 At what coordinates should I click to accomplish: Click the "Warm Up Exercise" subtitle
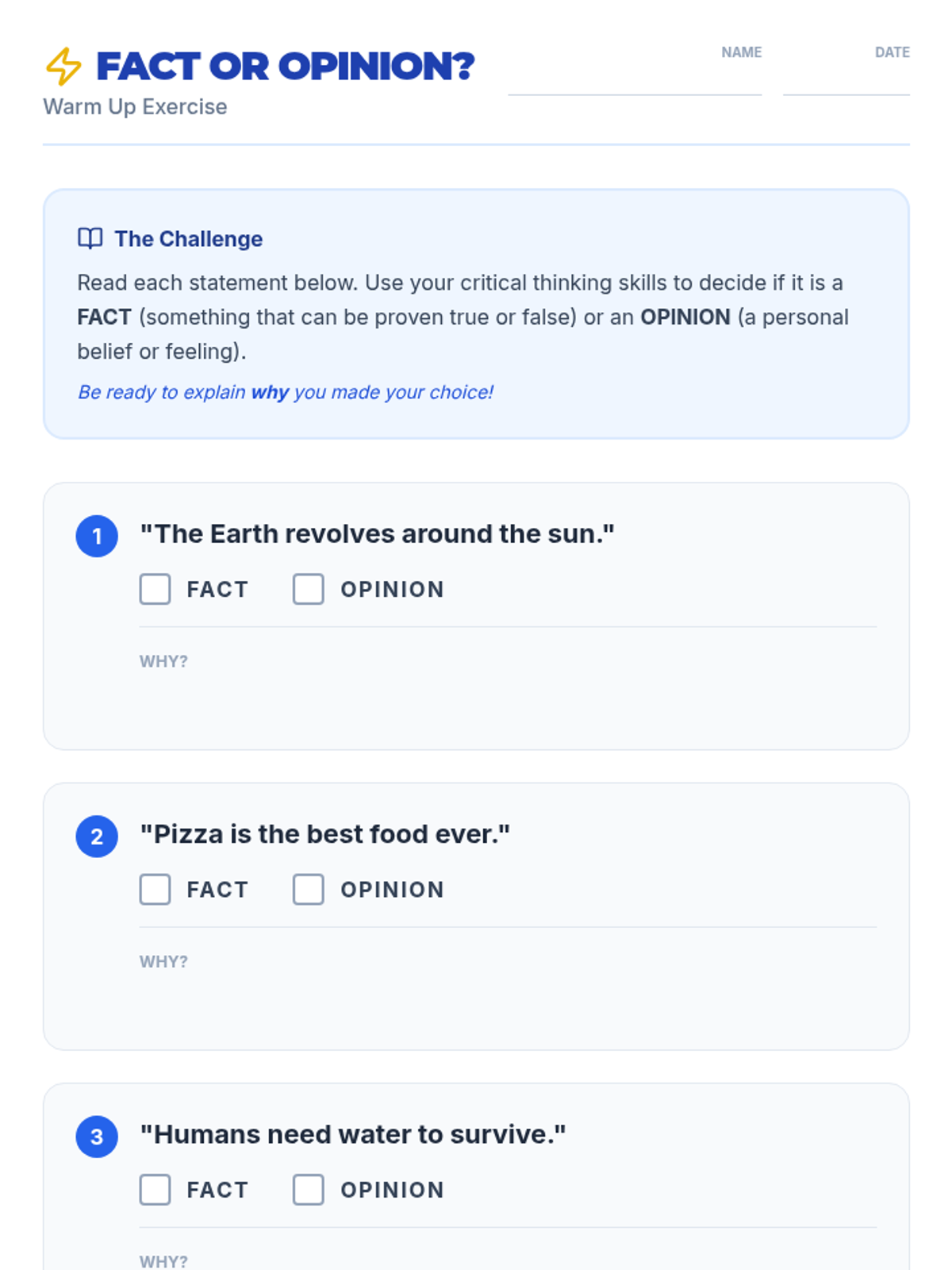click(x=135, y=107)
